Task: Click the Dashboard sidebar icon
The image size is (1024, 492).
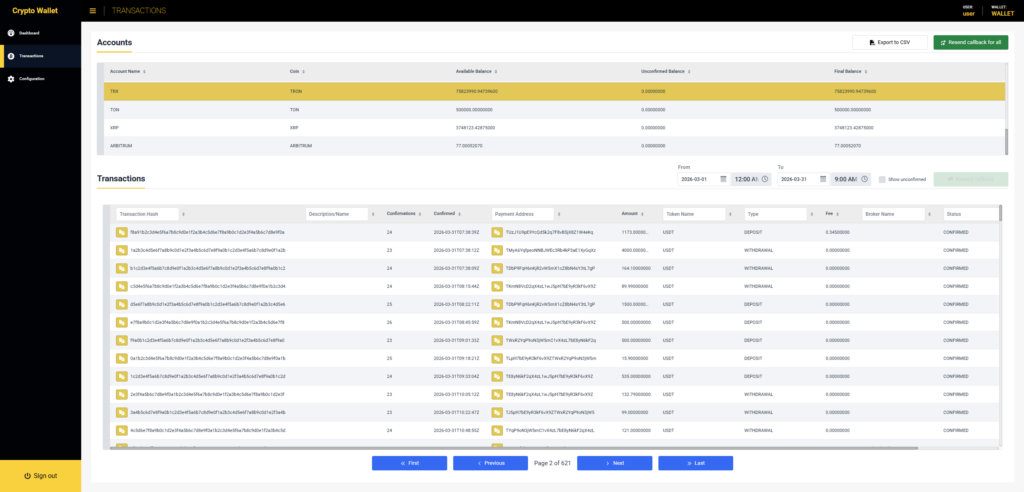Action: coord(10,33)
